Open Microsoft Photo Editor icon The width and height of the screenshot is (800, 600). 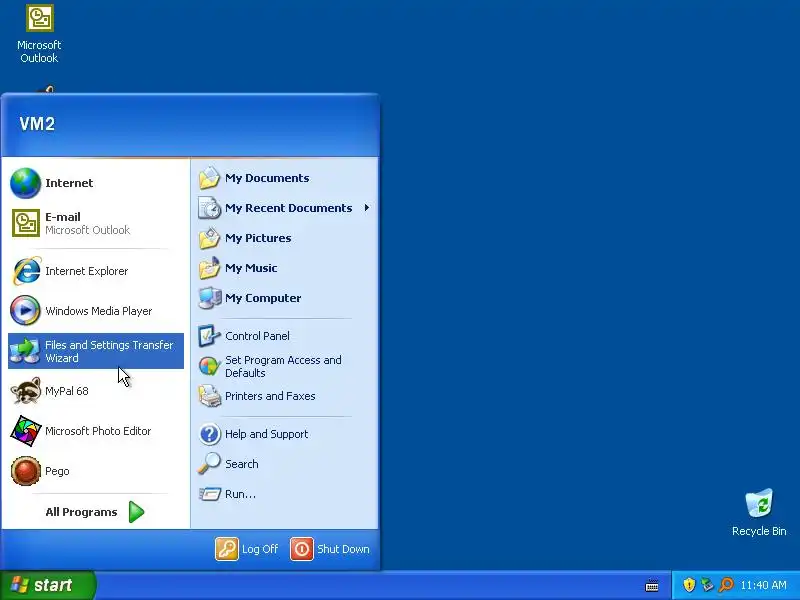click(x=26, y=431)
